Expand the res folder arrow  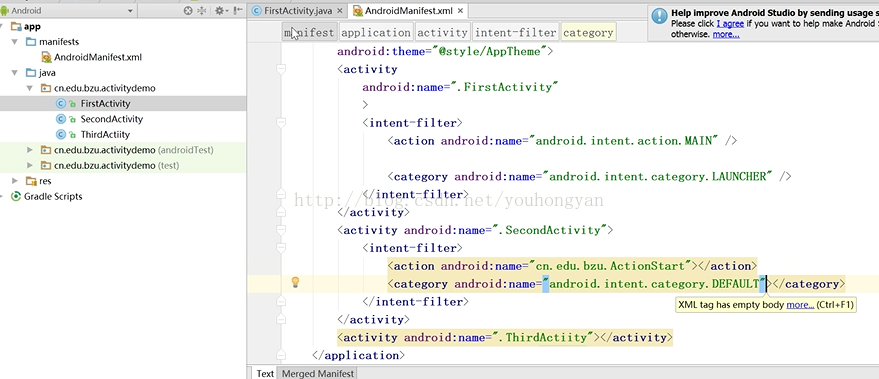[x=15, y=181]
